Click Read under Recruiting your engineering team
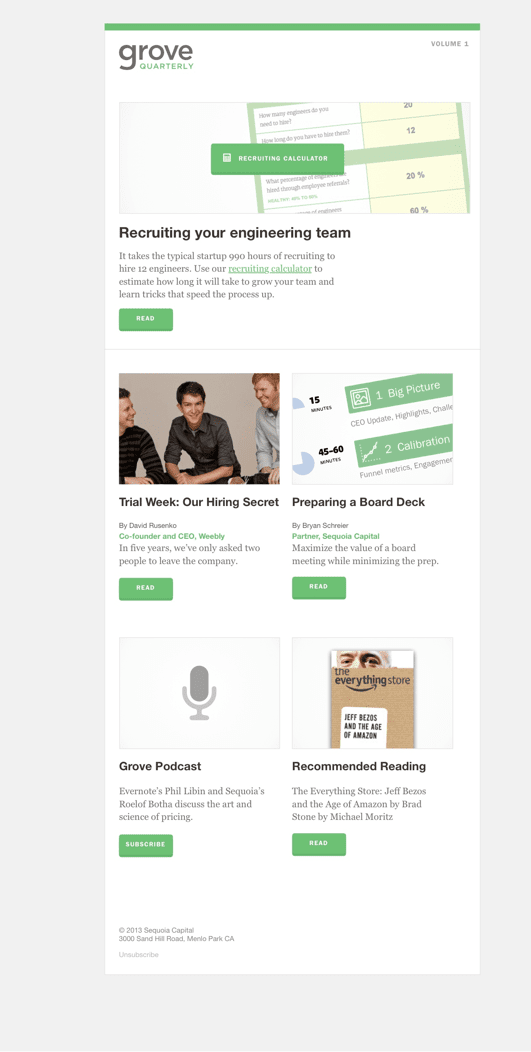531x1052 pixels. click(146, 319)
